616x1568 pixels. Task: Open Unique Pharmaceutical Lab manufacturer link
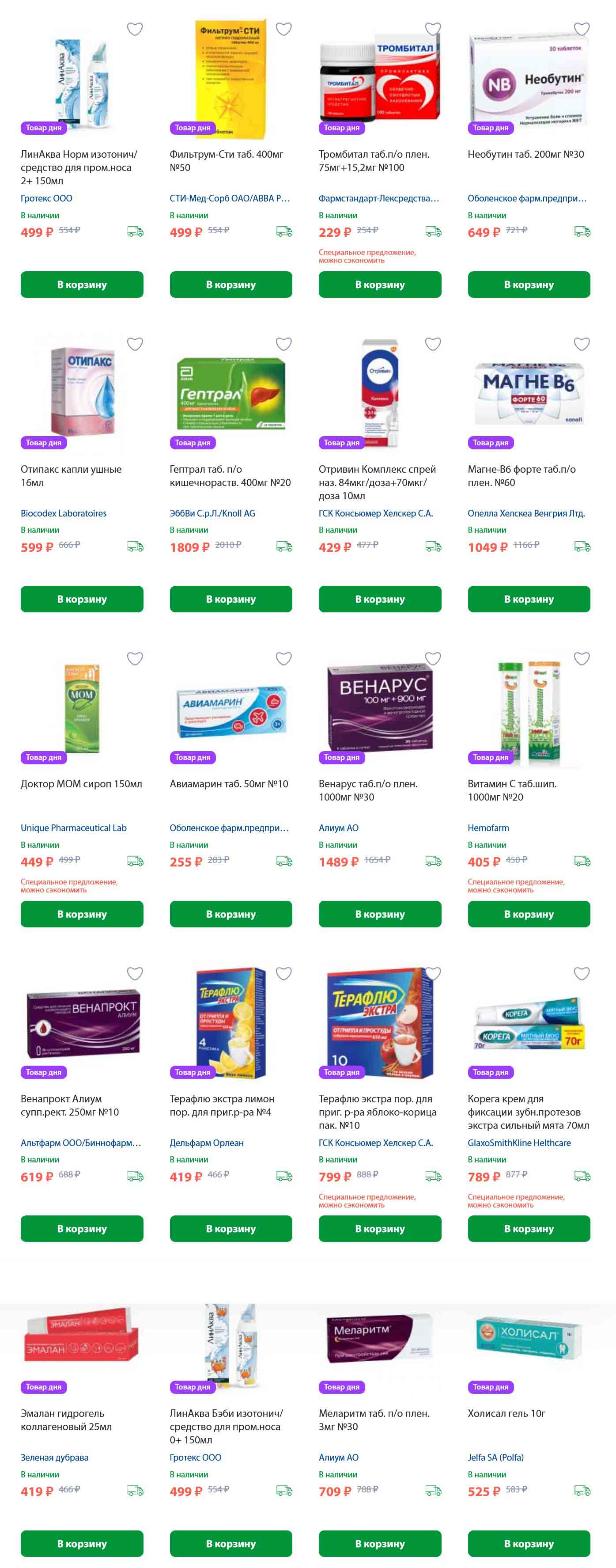tap(74, 828)
